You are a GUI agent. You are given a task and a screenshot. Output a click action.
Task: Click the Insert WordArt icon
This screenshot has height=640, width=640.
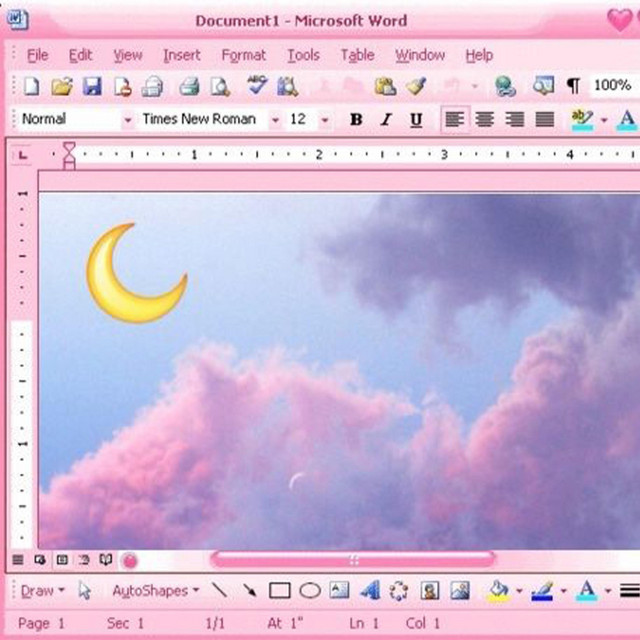[x=370, y=590]
